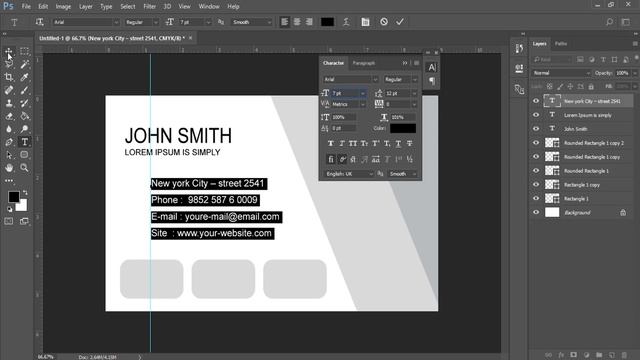Viewport: 640px width, 360px height.
Task: Switch to the Paragraph tab
Action: (x=364, y=63)
